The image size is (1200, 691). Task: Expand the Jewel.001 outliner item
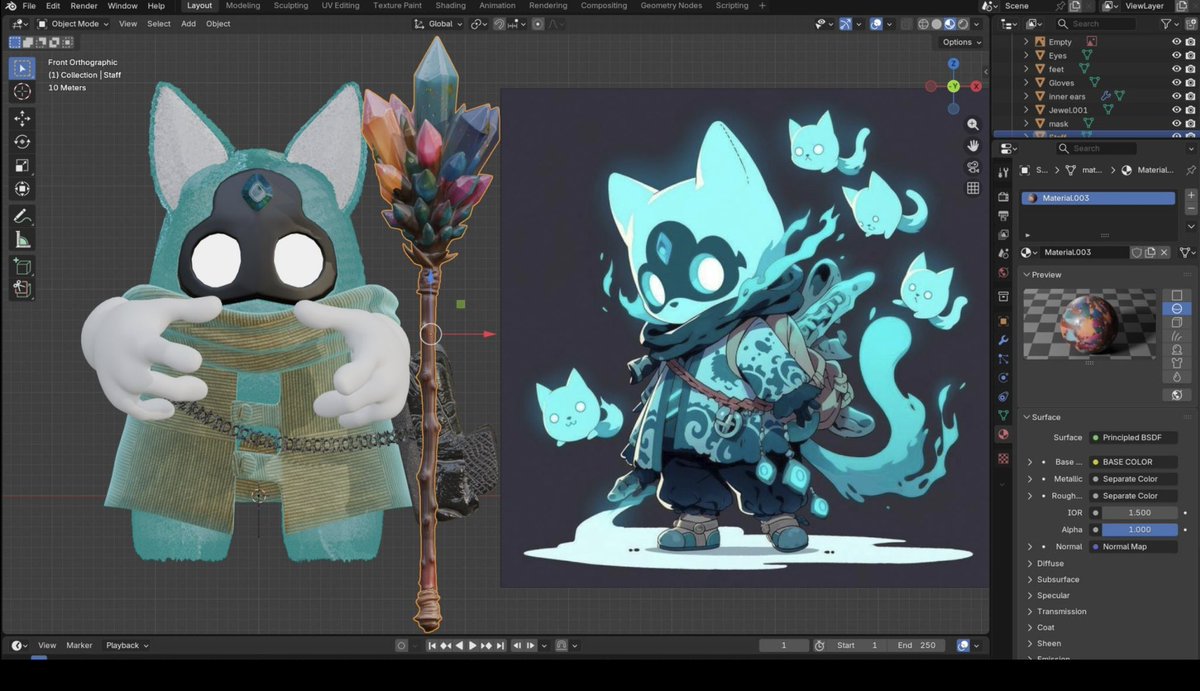click(1027, 110)
